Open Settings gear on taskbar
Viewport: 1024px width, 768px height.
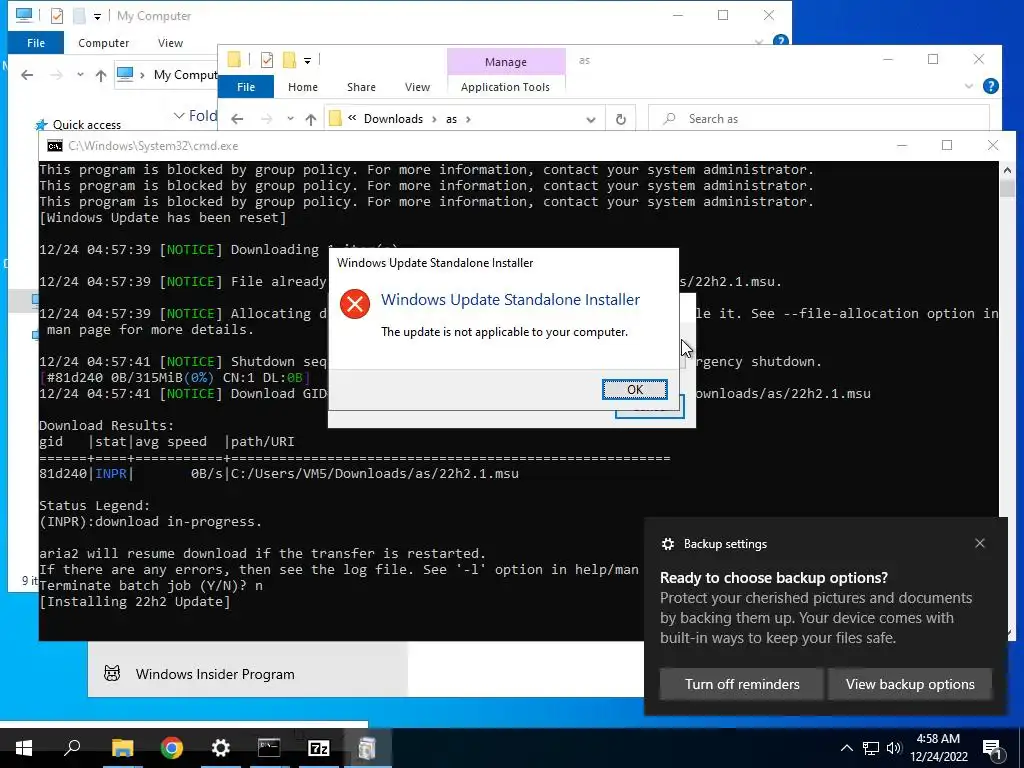(221, 748)
